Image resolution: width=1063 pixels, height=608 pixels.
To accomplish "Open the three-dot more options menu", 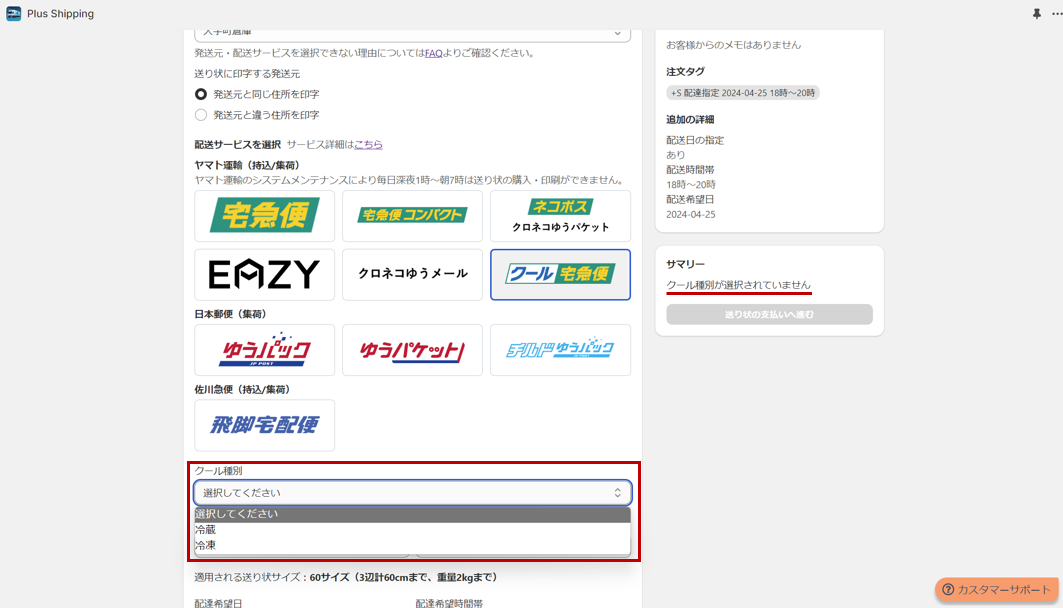I will click(x=1057, y=14).
